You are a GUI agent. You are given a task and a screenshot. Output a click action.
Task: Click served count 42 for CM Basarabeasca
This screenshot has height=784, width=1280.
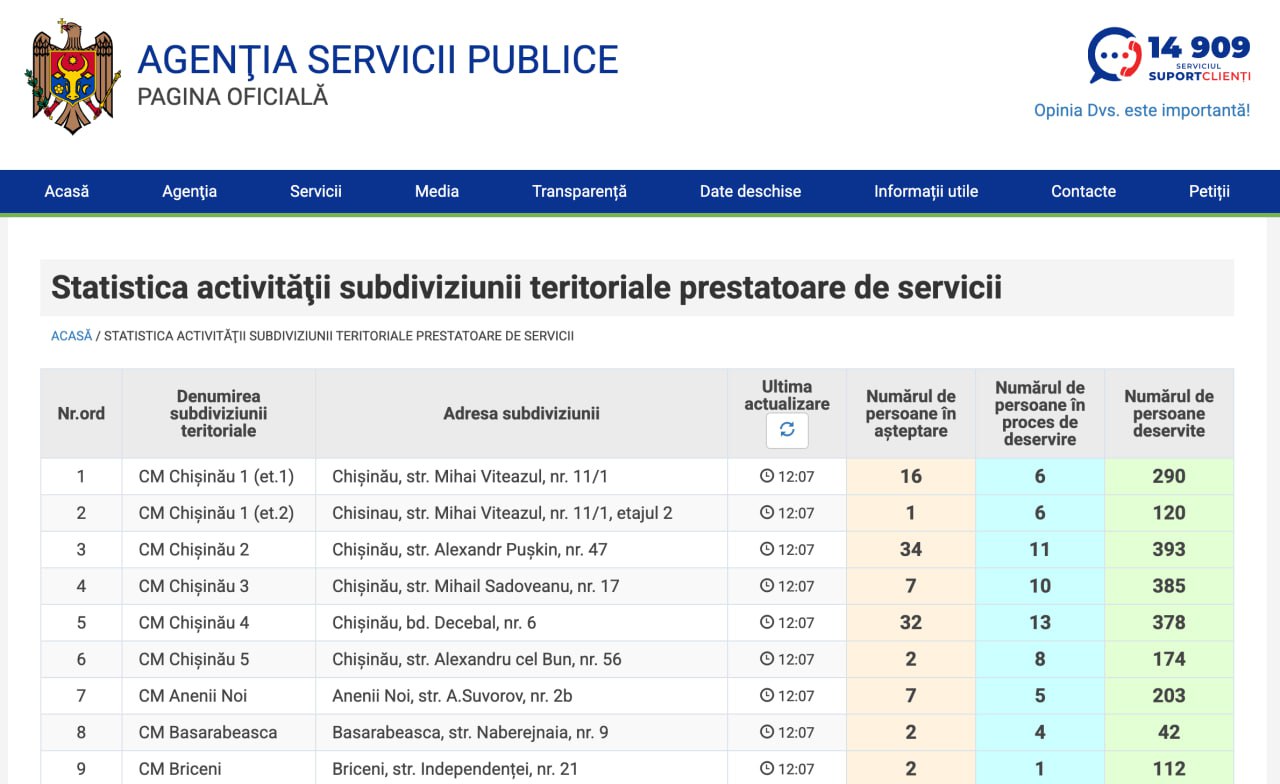click(1169, 732)
